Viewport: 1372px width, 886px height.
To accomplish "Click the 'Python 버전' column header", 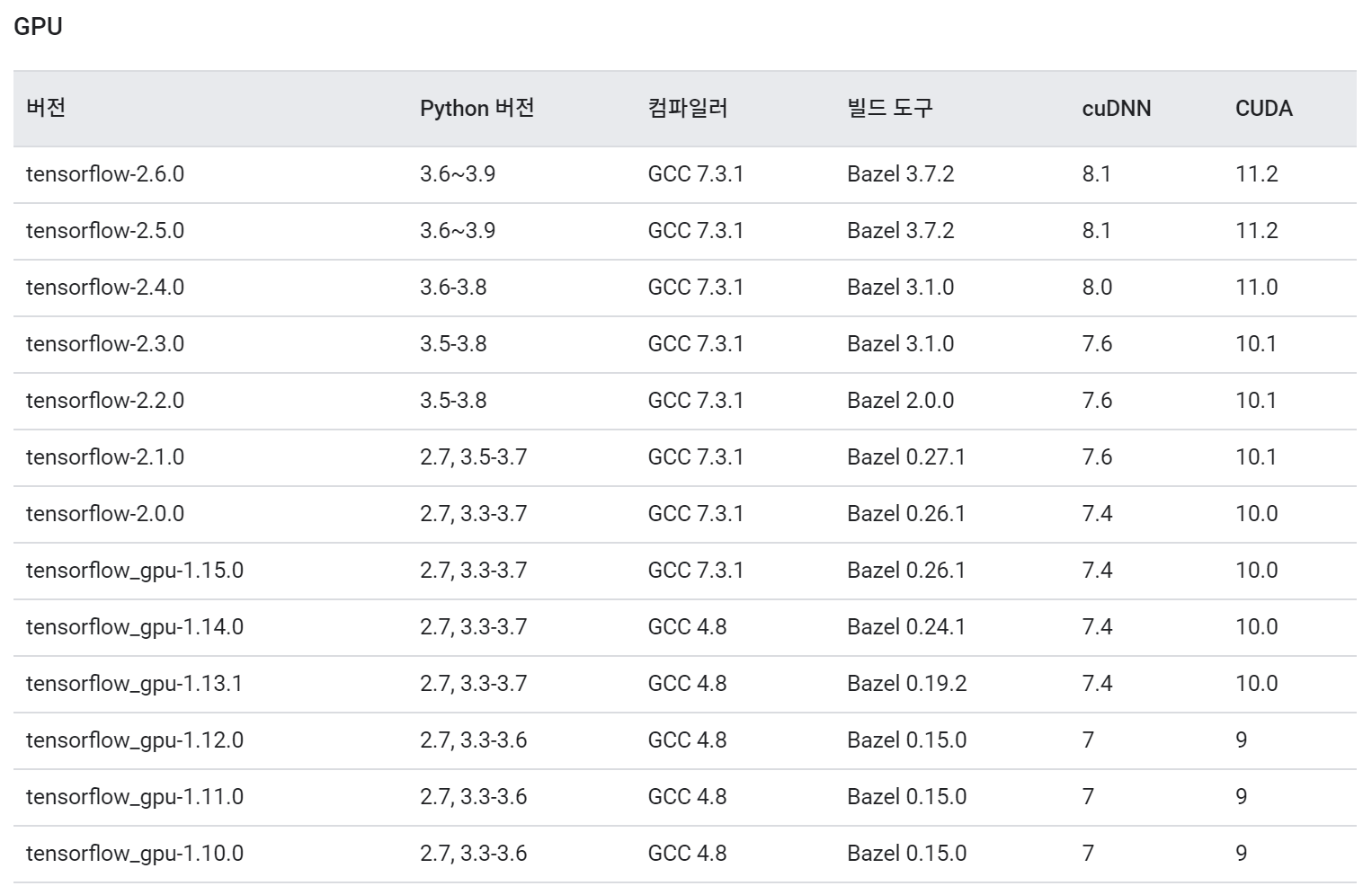I will 477,109.
